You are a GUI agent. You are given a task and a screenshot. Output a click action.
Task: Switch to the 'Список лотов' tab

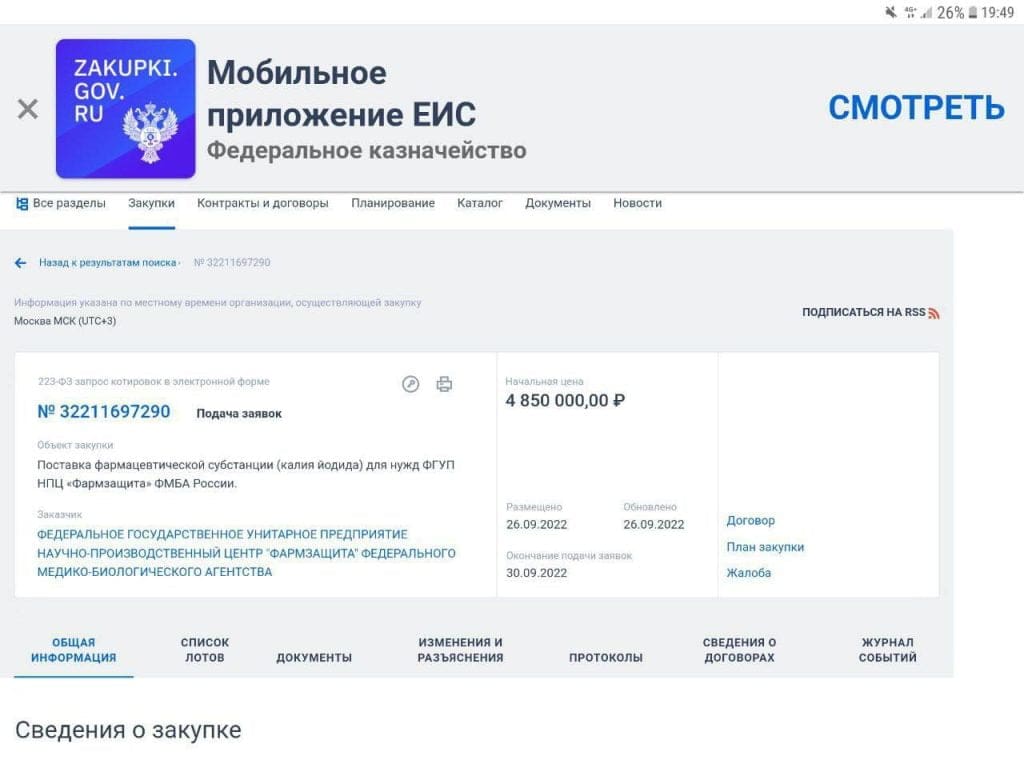point(205,650)
